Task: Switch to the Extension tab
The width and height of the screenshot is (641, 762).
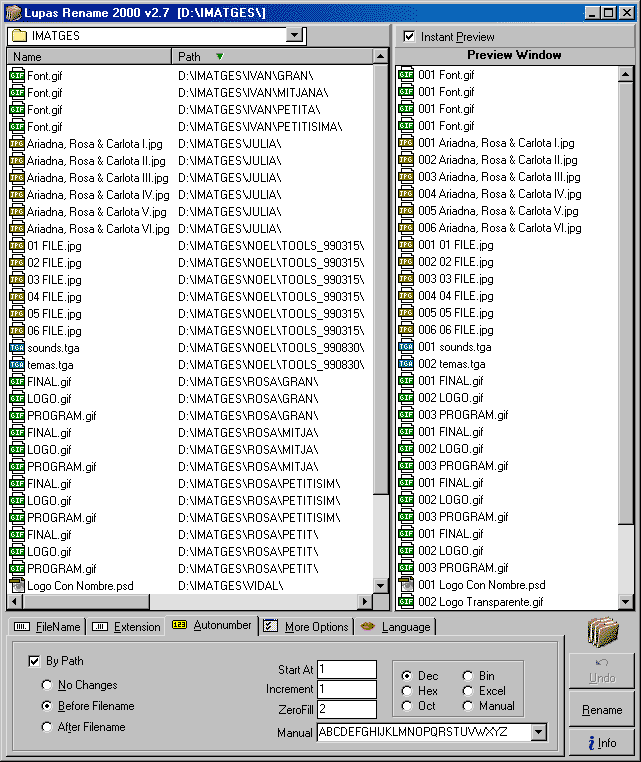Action: tap(126, 627)
